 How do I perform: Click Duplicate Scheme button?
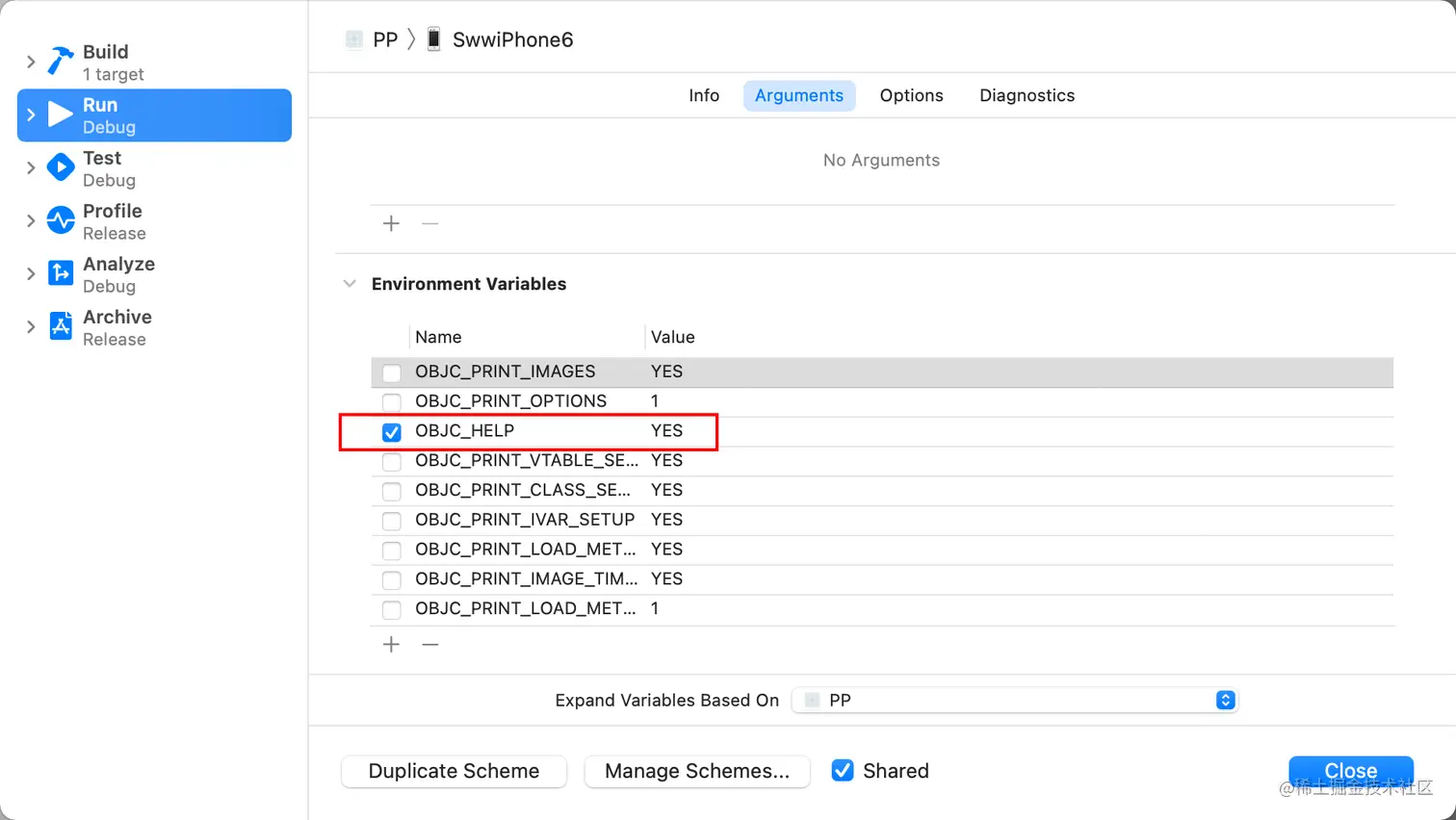coord(454,772)
